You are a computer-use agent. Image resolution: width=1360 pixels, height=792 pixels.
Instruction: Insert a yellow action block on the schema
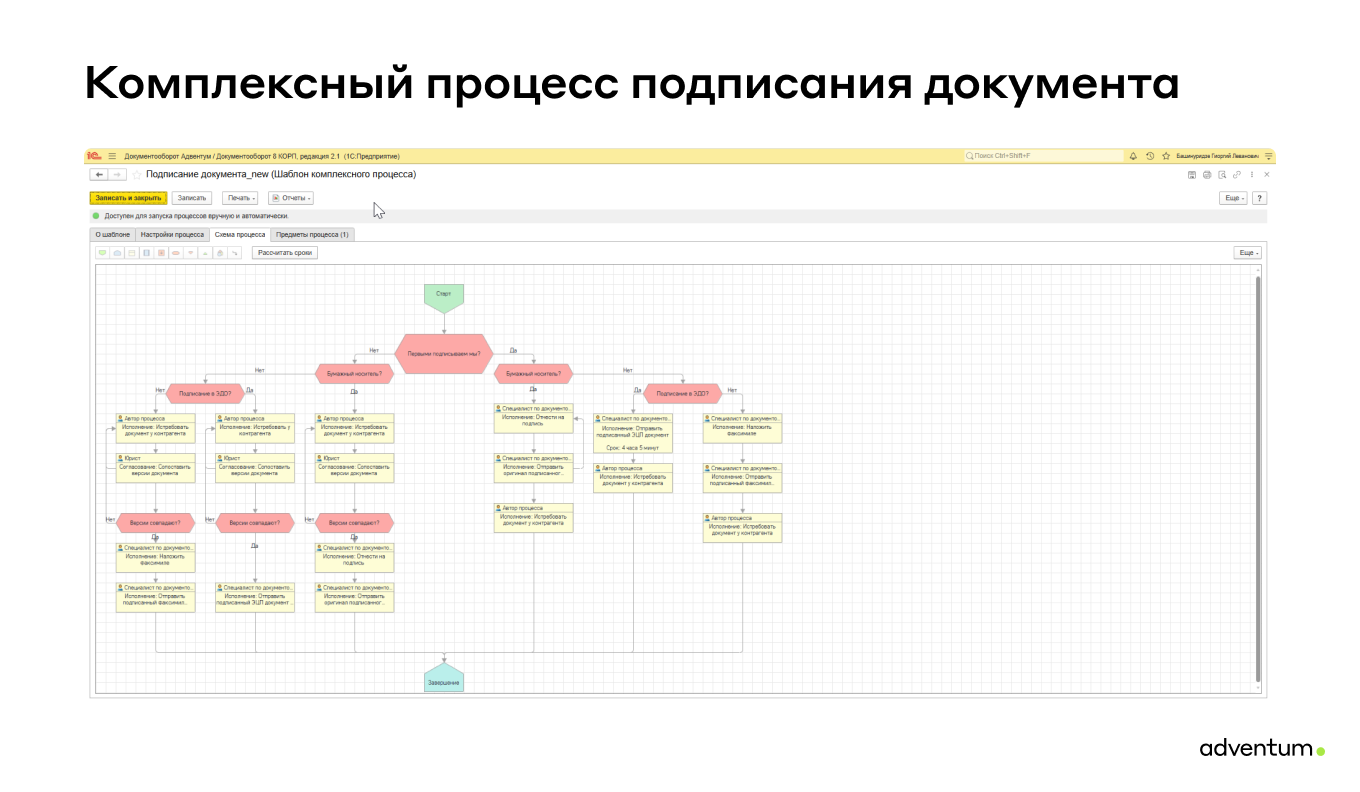pos(131,253)
